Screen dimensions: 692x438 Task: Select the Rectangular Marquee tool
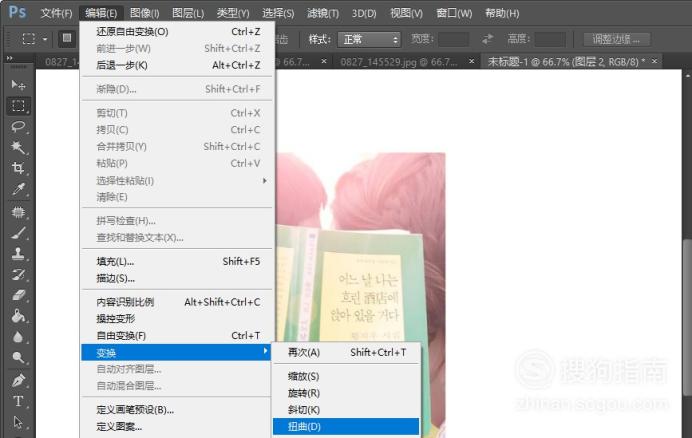(x=18, y=106)
